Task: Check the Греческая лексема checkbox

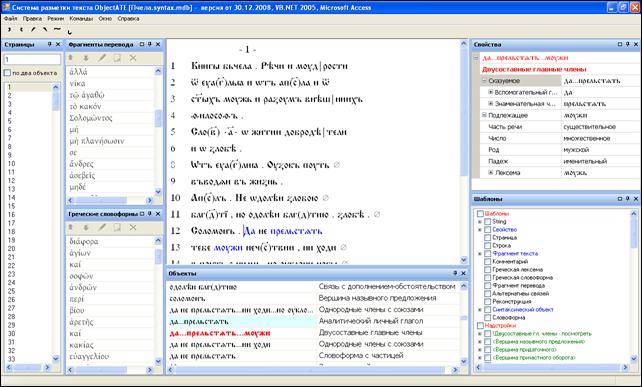Action: click(487, 269)
